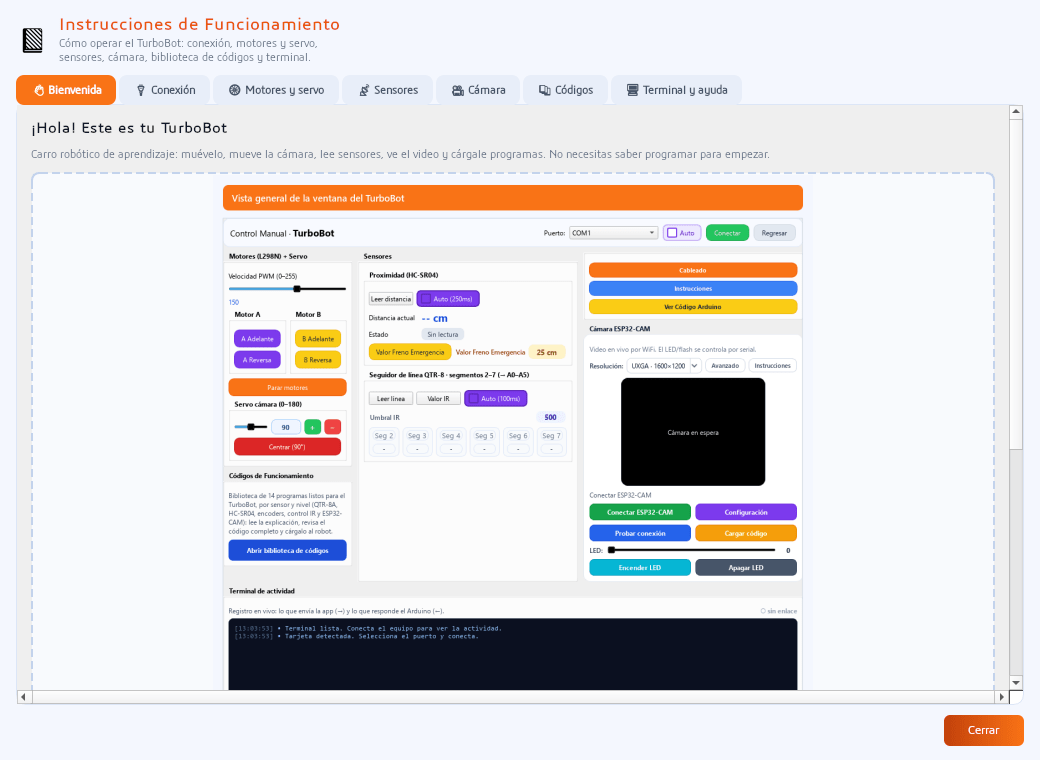Click the orange Cableado button in the overview
The image size is (1040, 760).
(x=693, y=270)
